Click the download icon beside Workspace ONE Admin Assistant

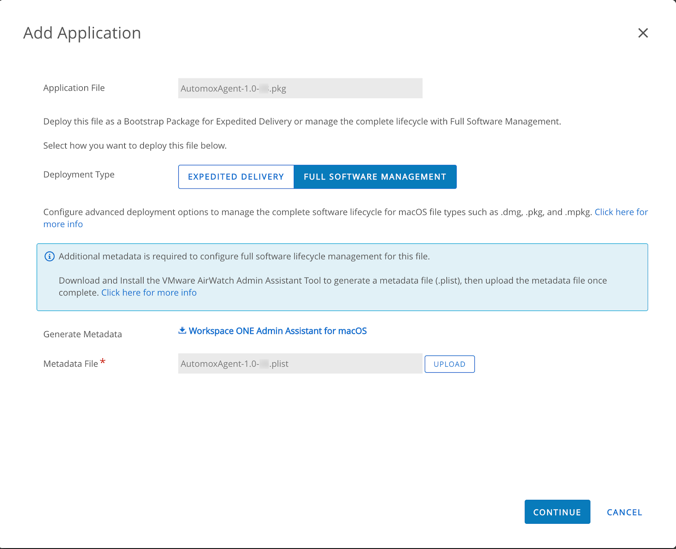(182, 330)
